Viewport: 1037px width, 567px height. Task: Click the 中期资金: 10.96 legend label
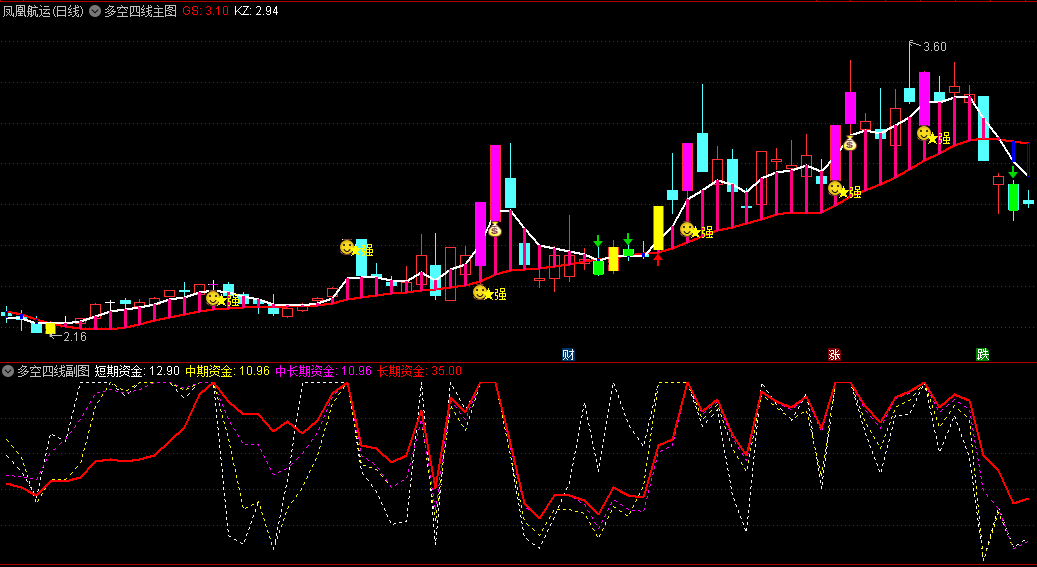pyautogui.click(x=228, y=371)
